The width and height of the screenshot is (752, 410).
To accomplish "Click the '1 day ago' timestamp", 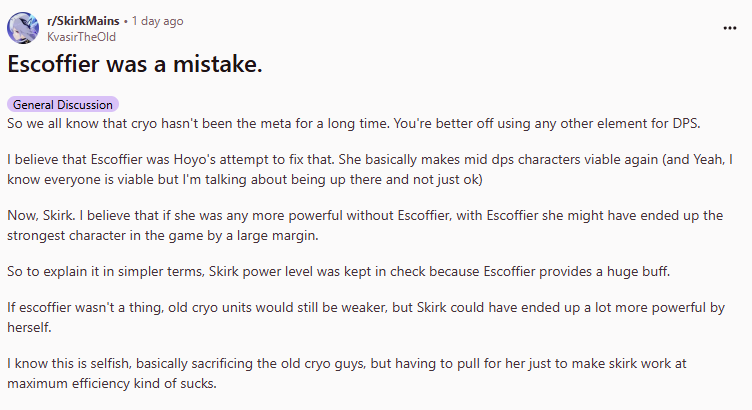I will point(157,21).
